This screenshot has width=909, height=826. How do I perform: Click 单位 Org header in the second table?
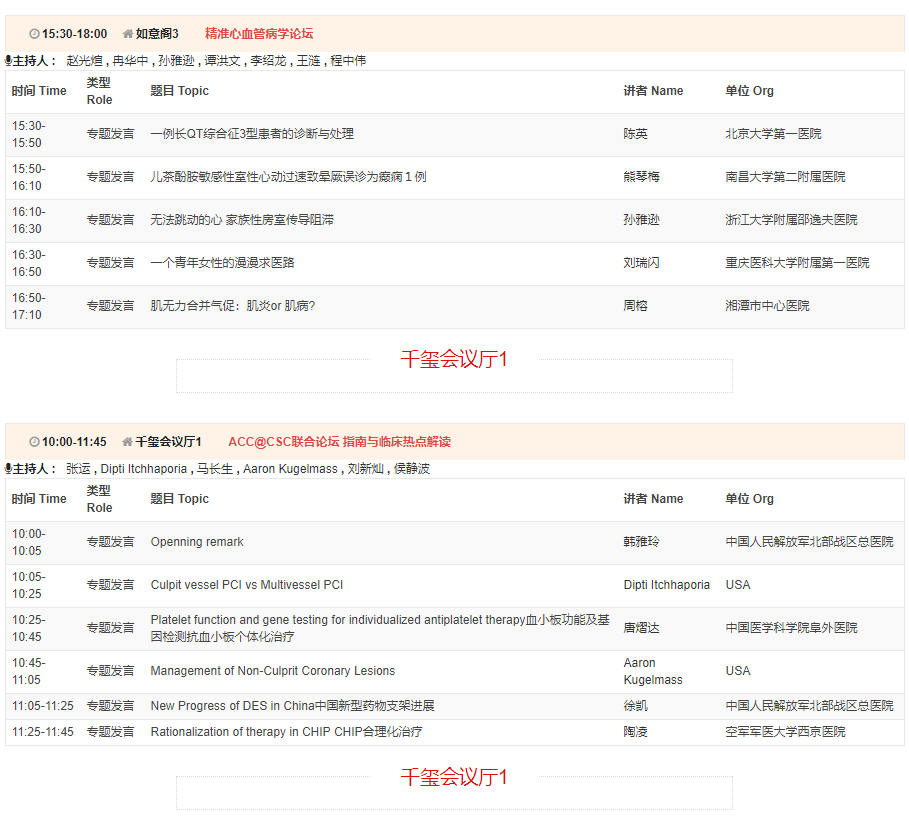749,499
